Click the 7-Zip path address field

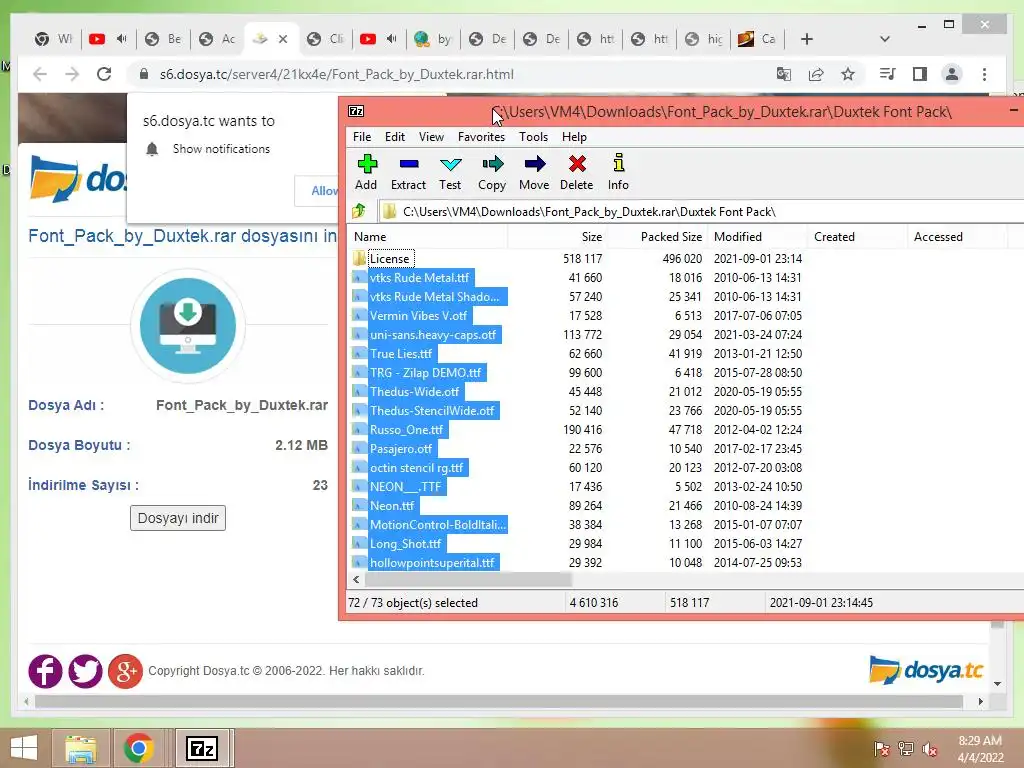(x=699, y=212)
